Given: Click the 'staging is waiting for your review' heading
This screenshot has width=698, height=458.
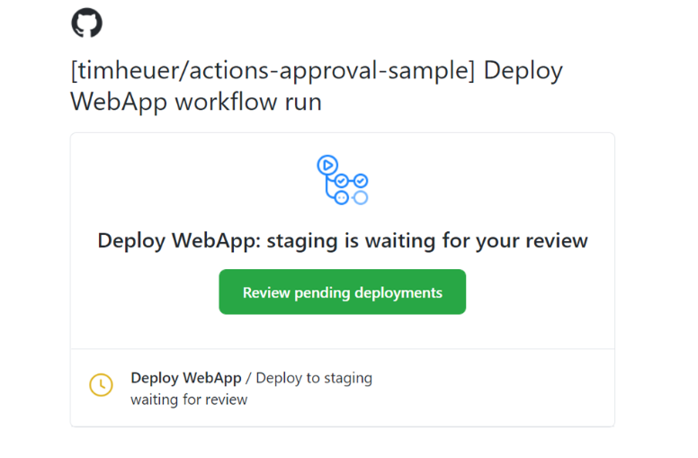Looking at the screenshot, I should 427,241.
